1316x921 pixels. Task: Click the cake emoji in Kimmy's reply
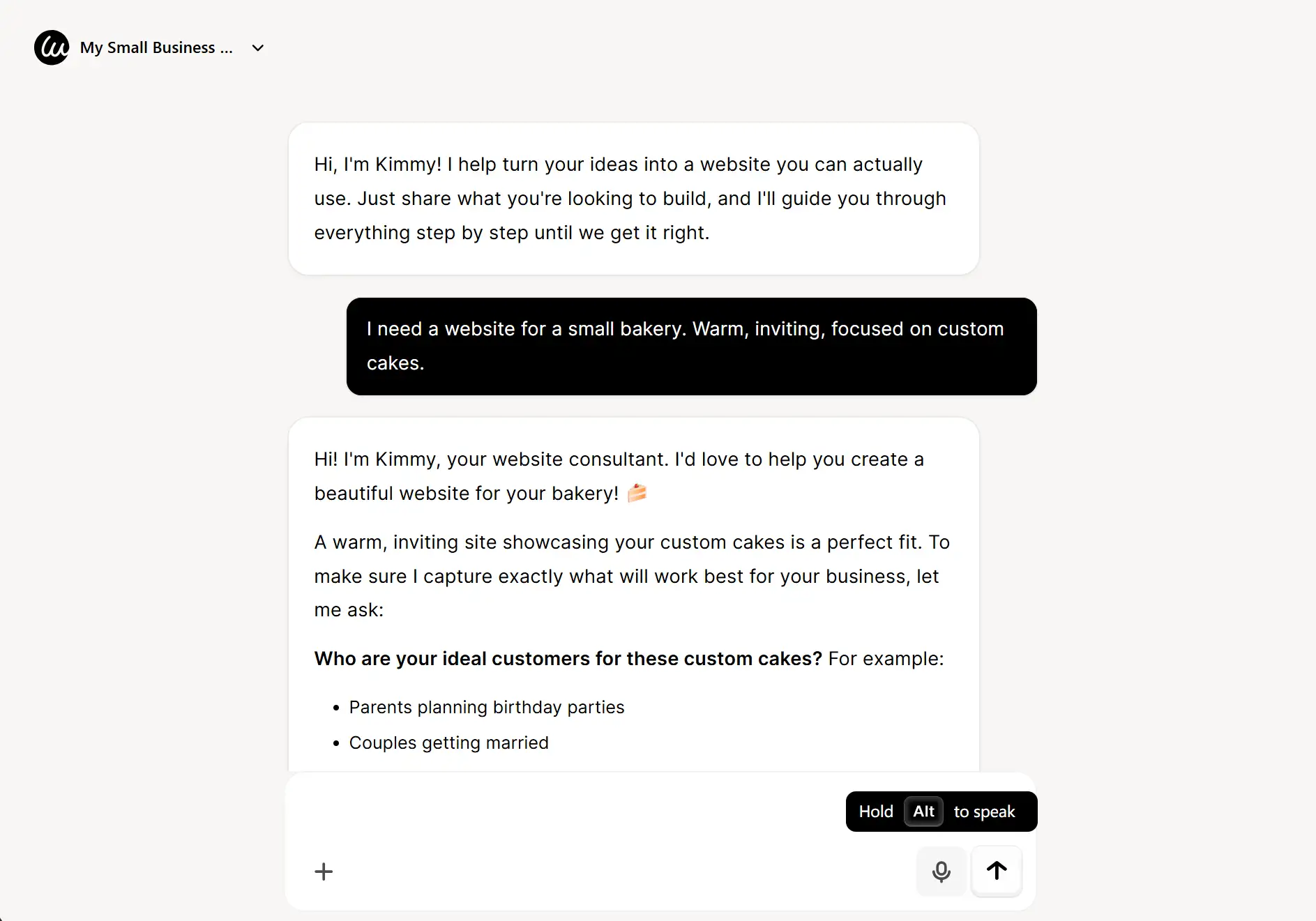(637, 493)
